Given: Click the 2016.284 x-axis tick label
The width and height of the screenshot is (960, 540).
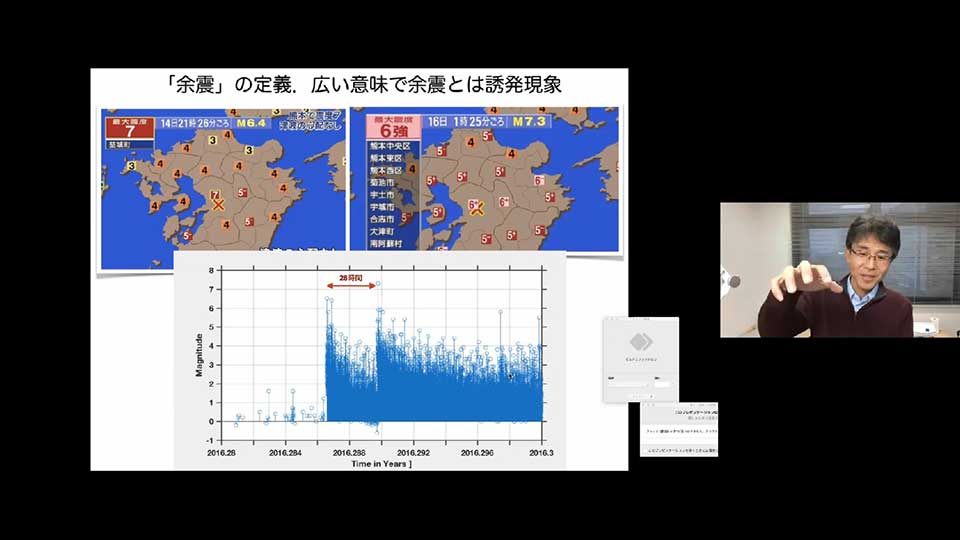Looking at the screenshot, I should pyautogui.click(x=285, y=453).
